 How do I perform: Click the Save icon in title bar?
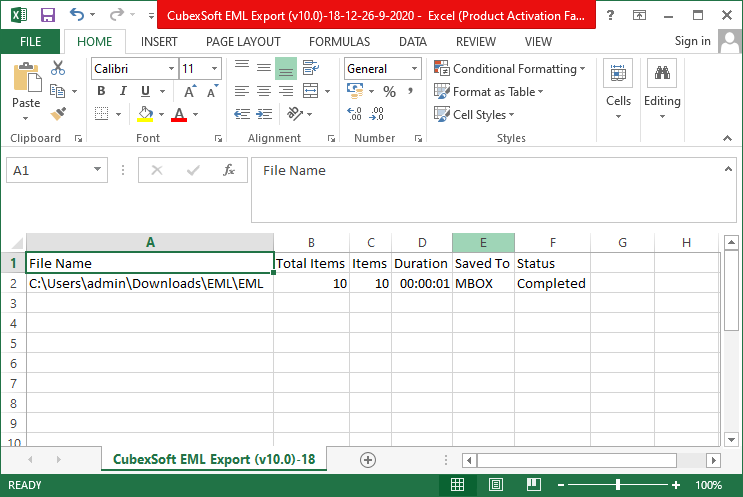[x=47, y=15]
